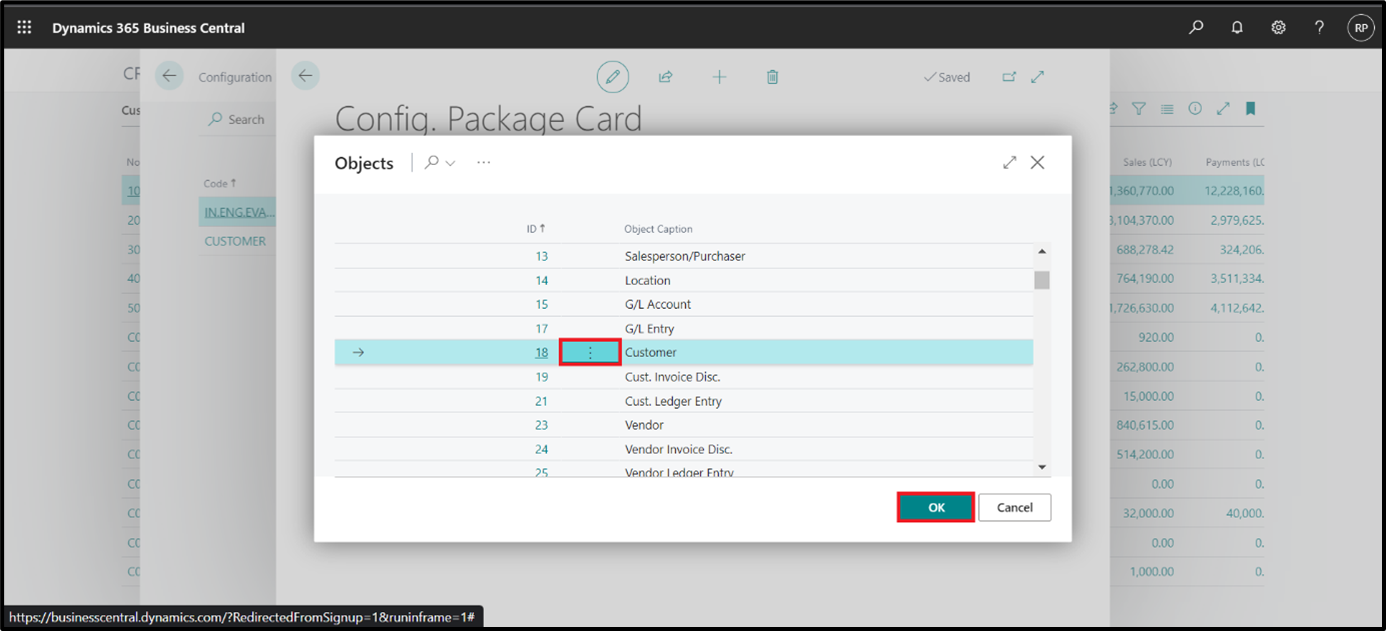1386x631 pixels.
Task: Select ID 17 in Objects list
Action: pyautogui.click(x=541, y=329)
